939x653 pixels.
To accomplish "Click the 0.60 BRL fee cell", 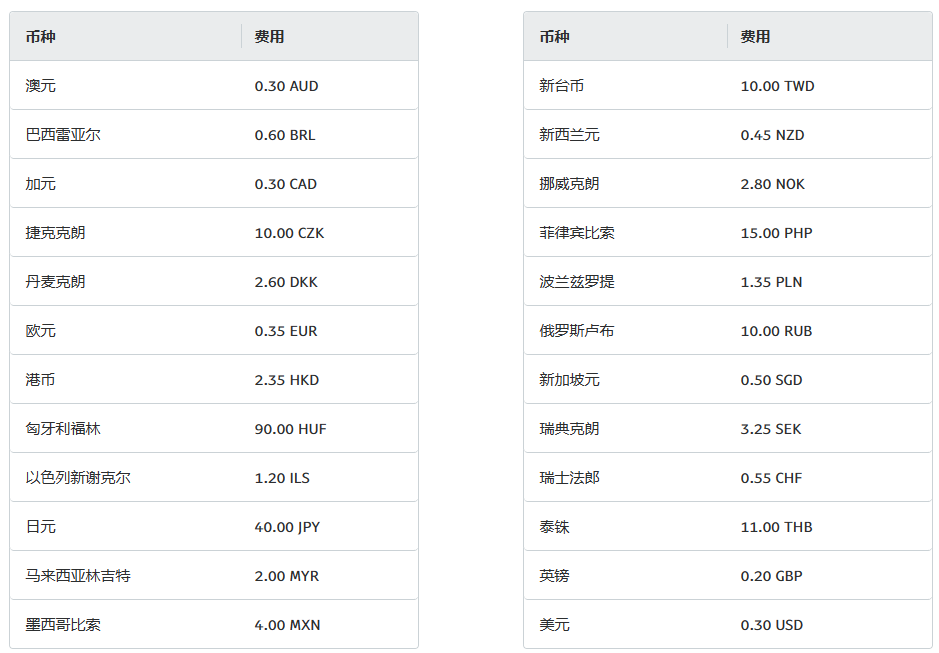I will (285, 135).
